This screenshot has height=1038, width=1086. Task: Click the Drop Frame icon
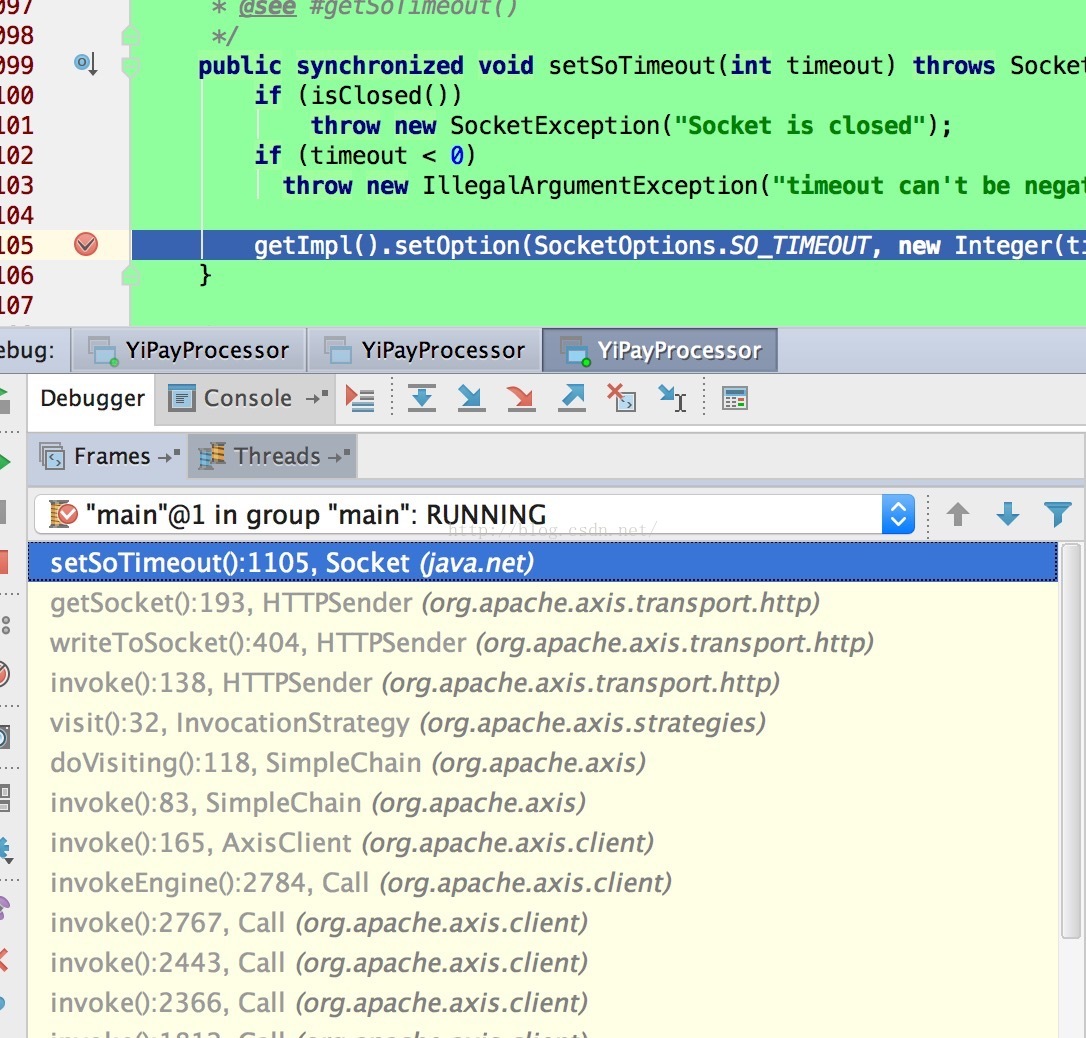621,398
